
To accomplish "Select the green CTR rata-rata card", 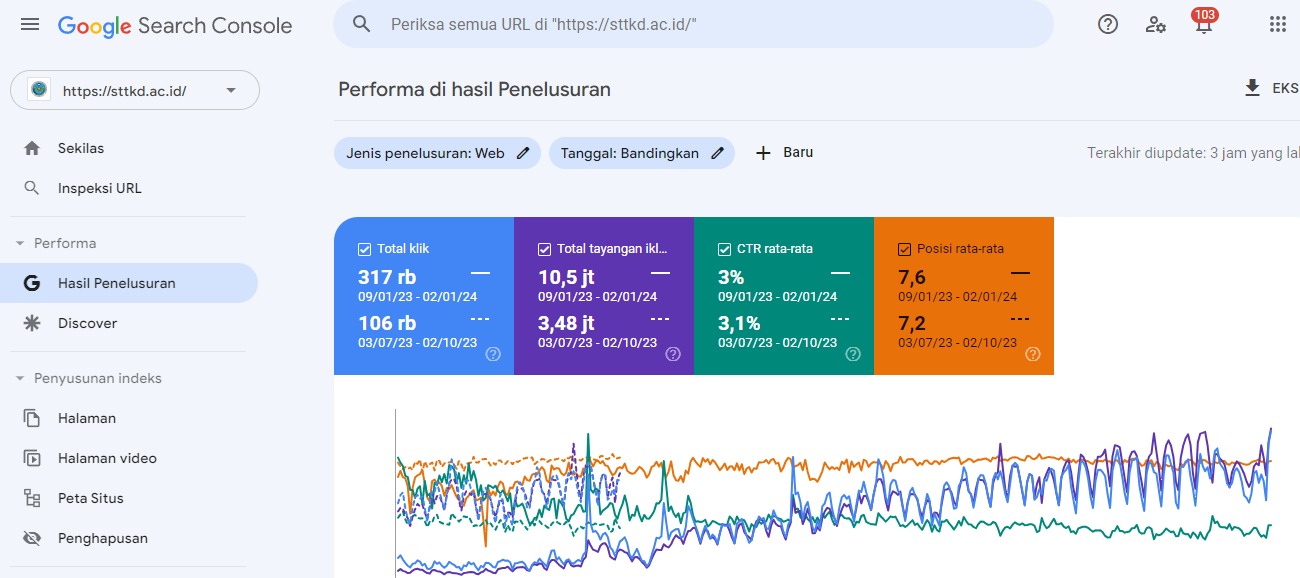I will (784, 296).
